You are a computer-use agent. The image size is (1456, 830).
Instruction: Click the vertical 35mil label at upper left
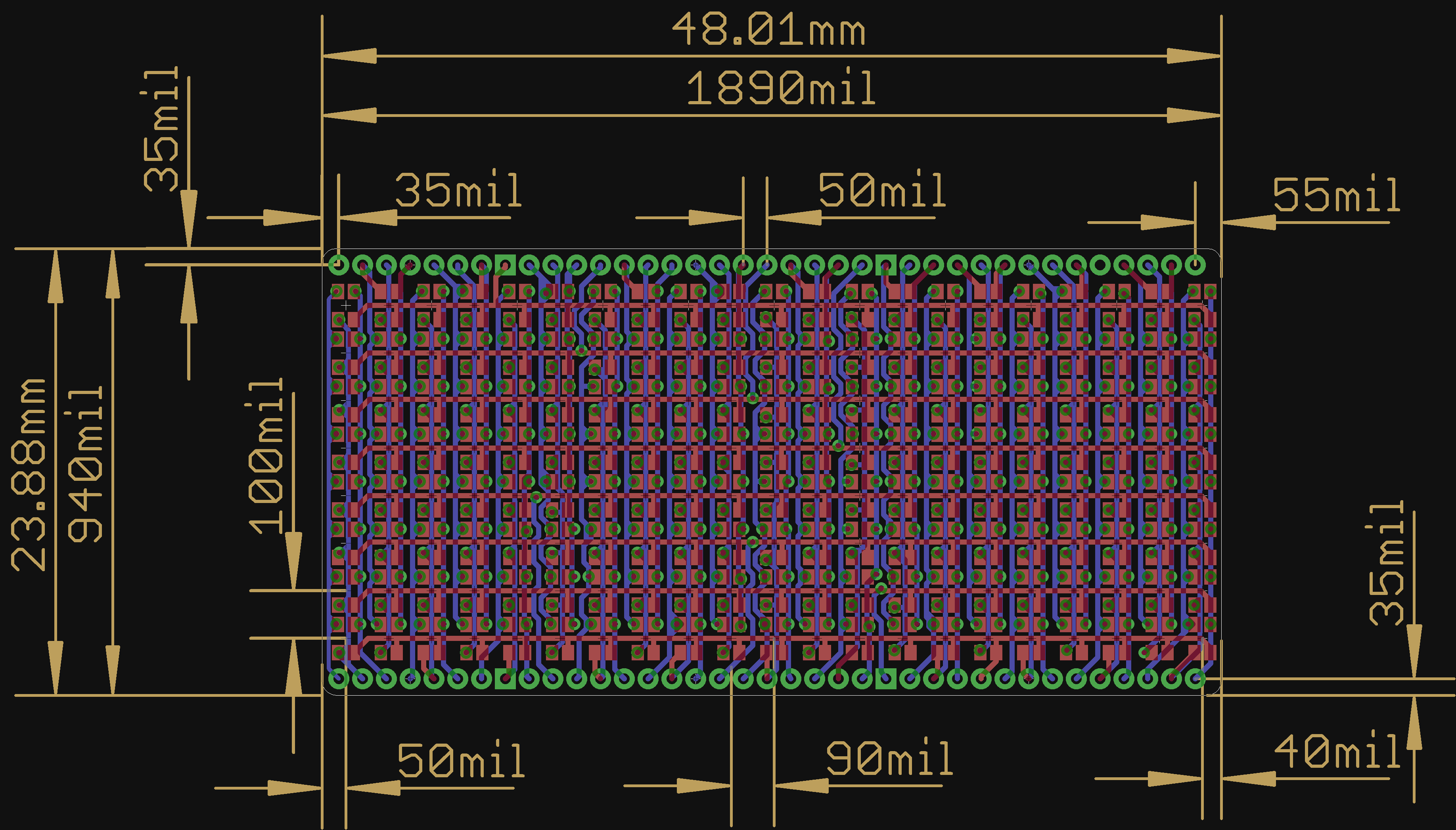point(161,129)
